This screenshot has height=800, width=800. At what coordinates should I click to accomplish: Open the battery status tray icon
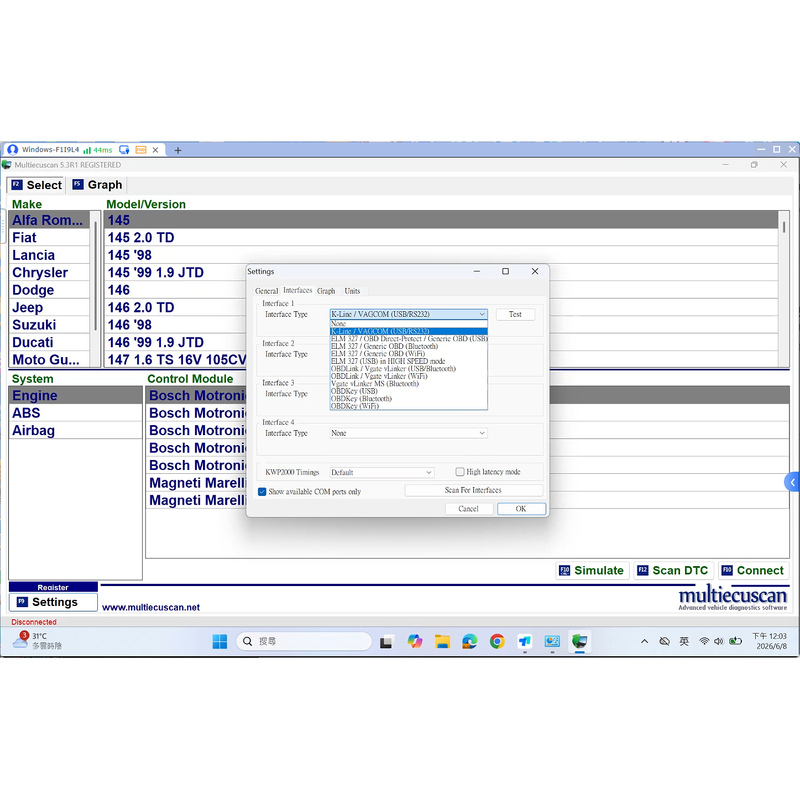(x=735, y=641)
